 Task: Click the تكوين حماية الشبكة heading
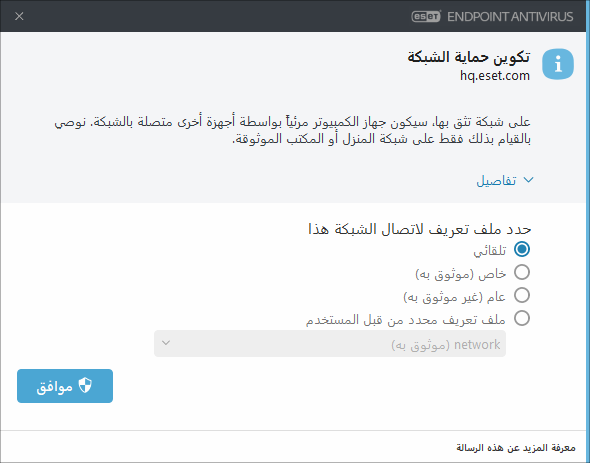click(468, 57)
